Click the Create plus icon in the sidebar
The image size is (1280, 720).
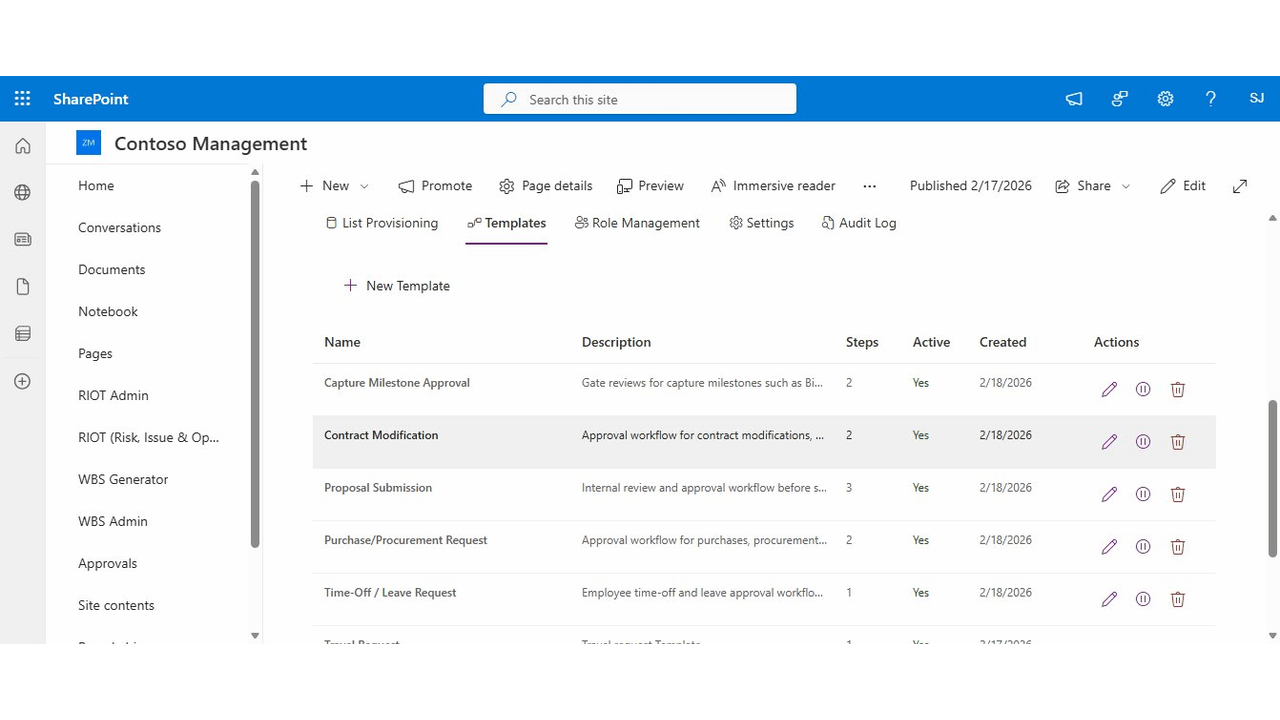[22, 381]
